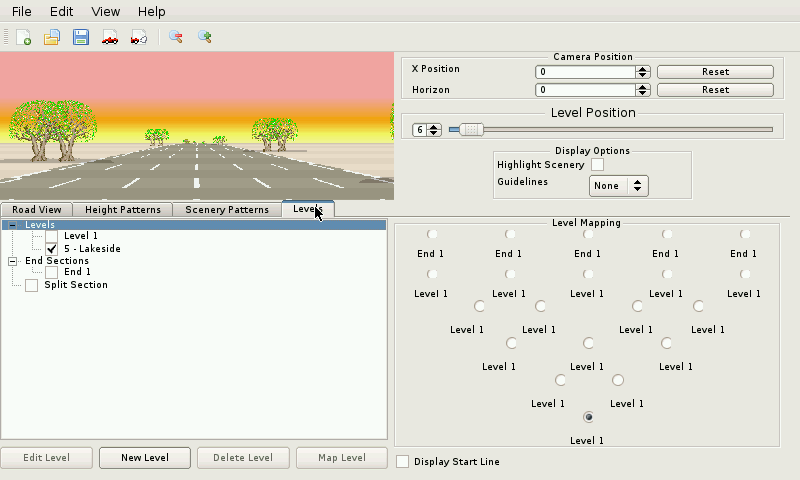800x480 pixels.
Task: Click the Level Position slider handle
Action: pyautogui.click(x=471, y=129)
